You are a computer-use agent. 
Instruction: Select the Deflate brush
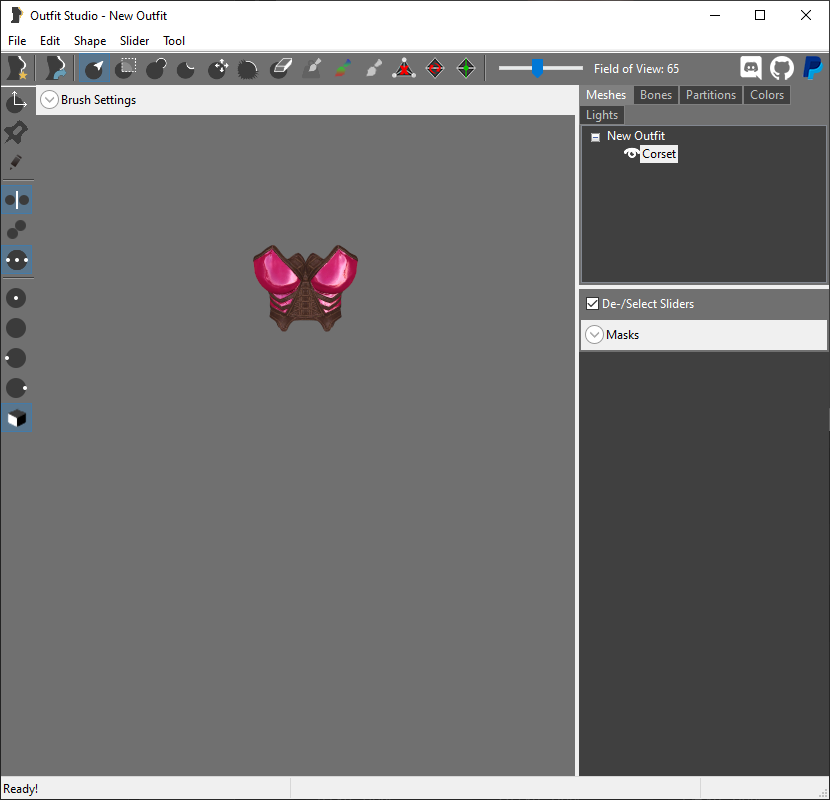click(x=186, y=68)
